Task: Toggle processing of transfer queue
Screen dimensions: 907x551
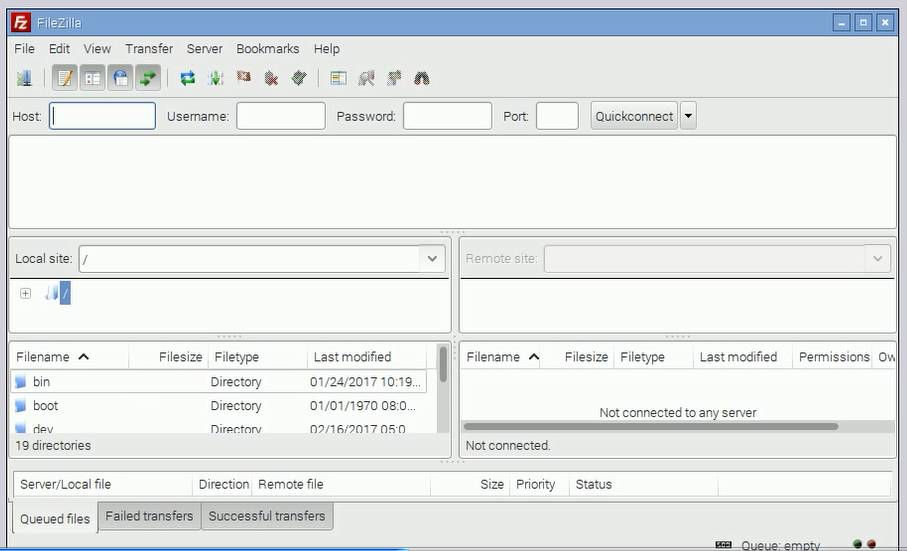Action: tap(215, 78)
